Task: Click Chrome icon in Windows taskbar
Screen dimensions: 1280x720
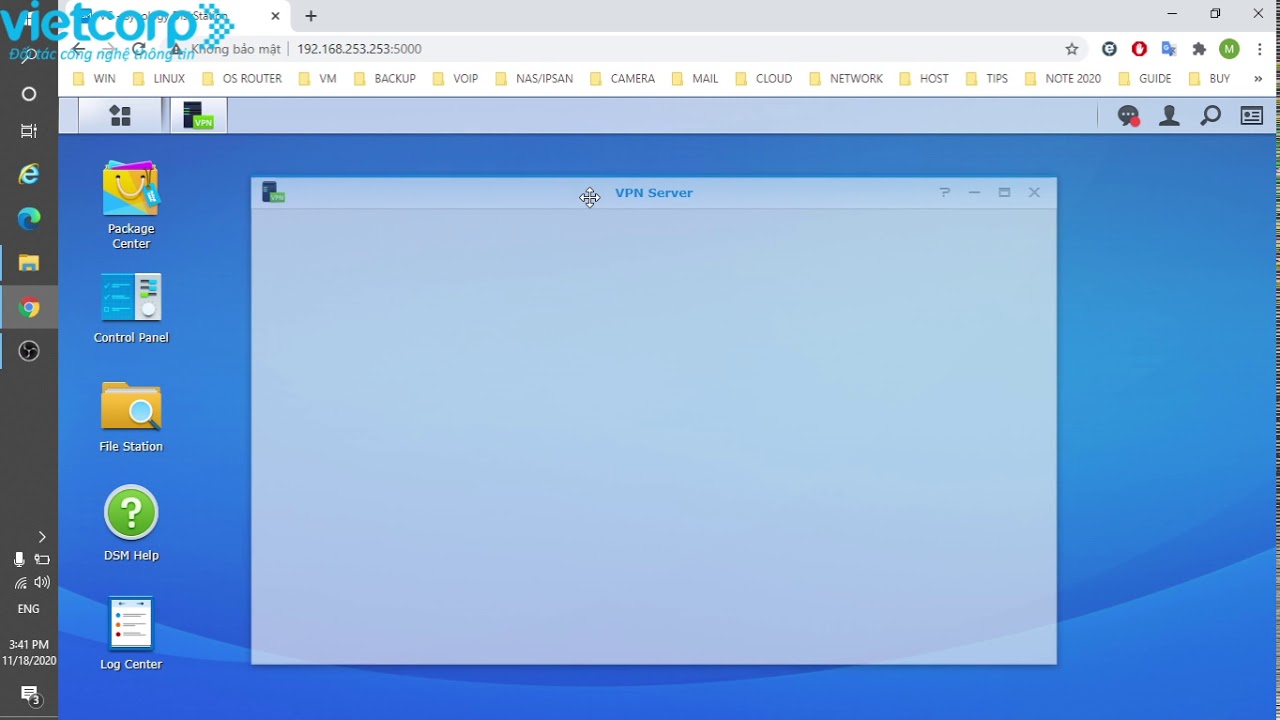Action: point(29,307)
